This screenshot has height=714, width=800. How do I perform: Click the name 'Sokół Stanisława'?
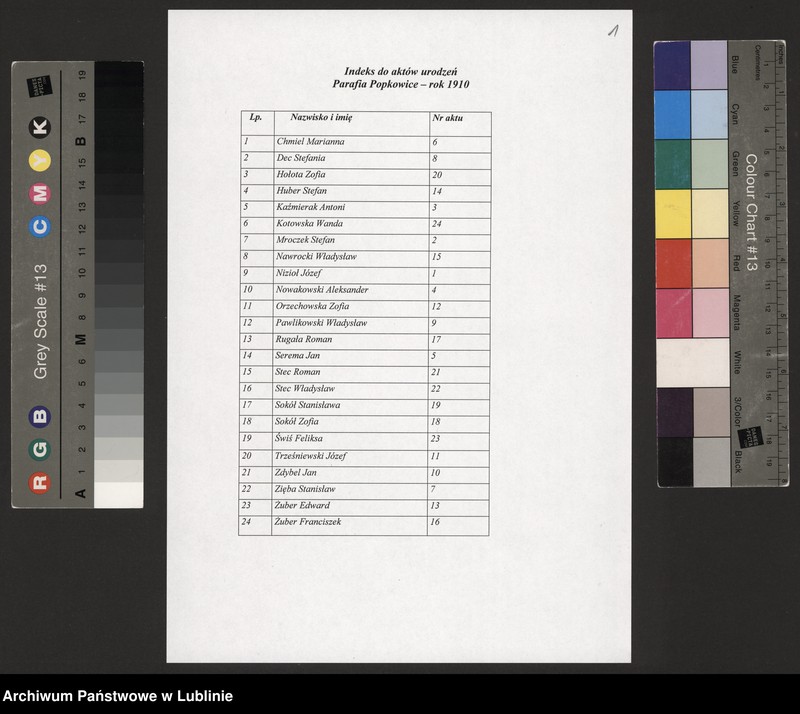click(307, 405)
